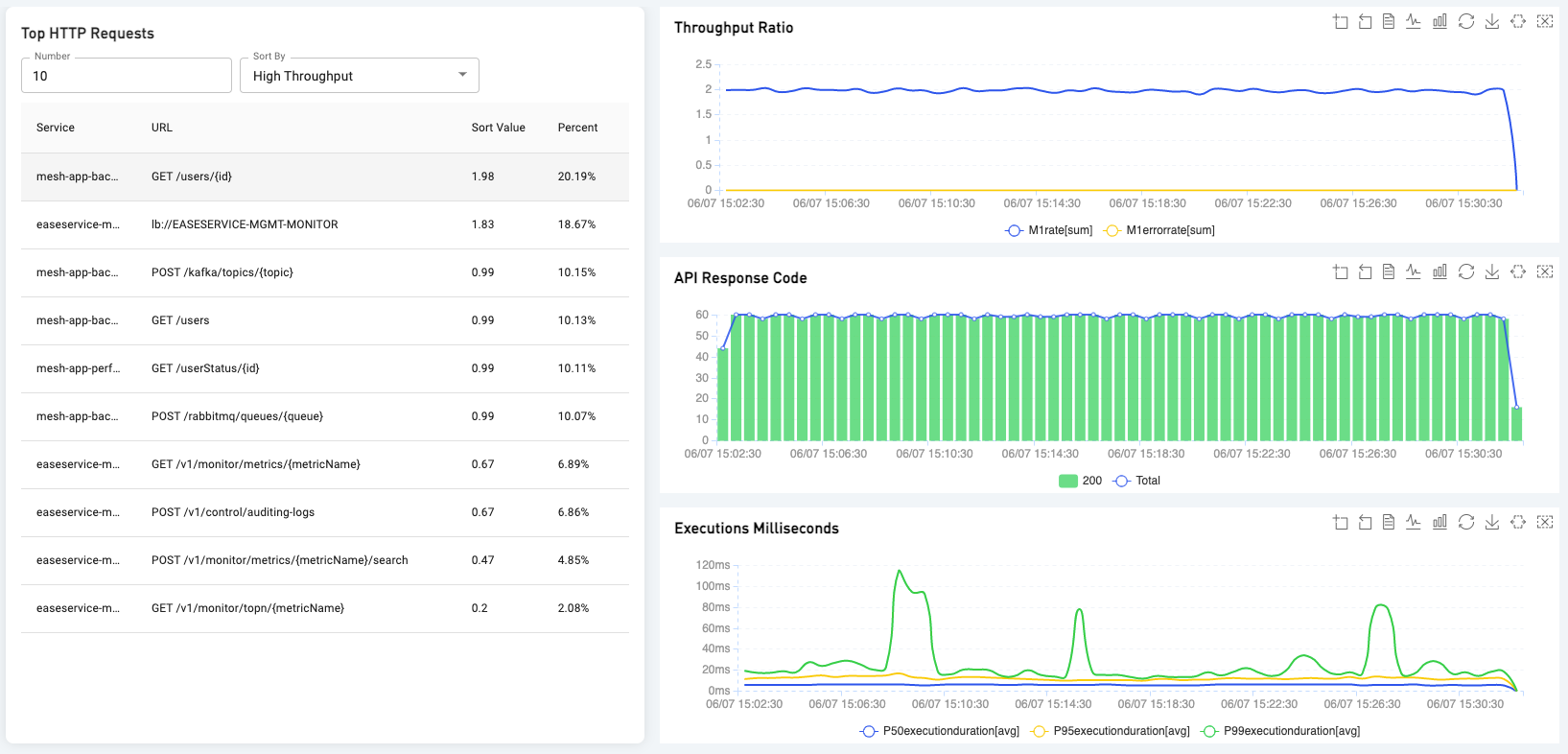The image size is (1568, 754).
Task: Reset zoom on Throughput Ratio chart
Action: pos(1365,21)
